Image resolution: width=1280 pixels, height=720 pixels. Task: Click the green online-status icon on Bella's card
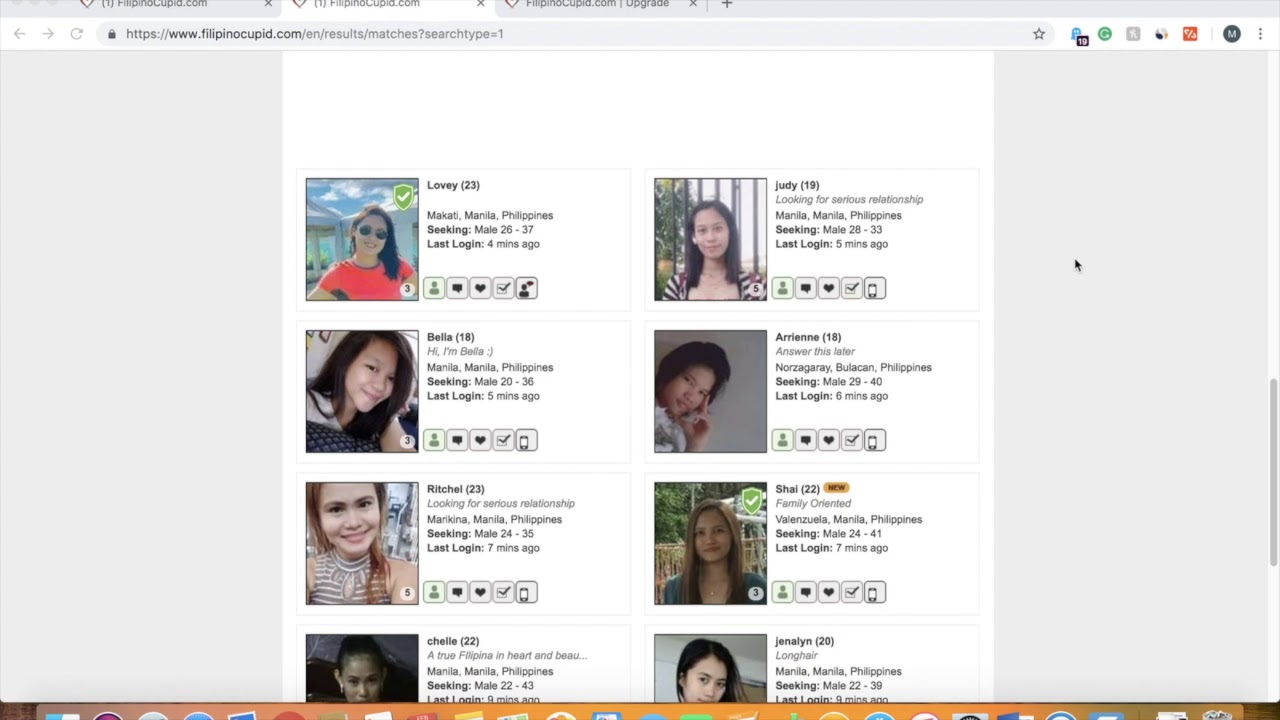(434, 440)
